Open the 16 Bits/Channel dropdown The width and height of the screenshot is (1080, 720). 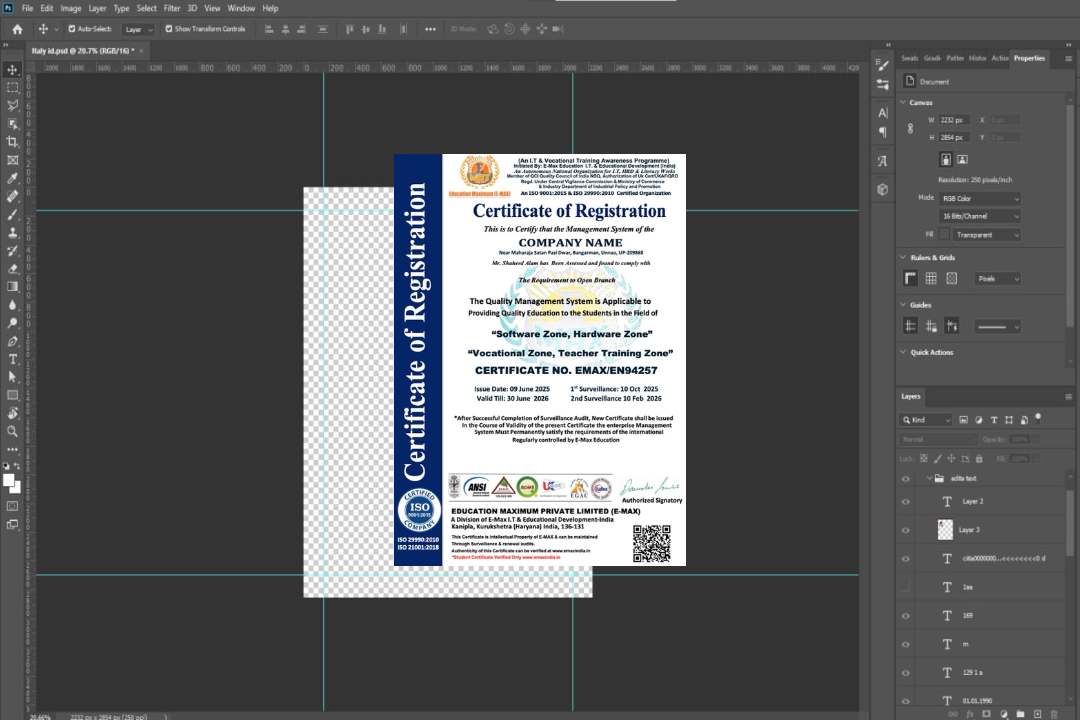tap(979, 216)
